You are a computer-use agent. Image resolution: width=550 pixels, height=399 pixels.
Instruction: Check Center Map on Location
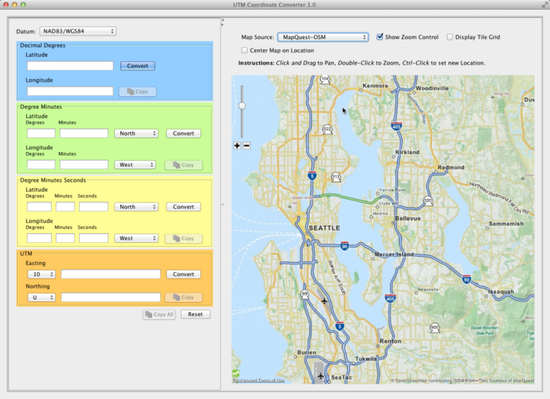pyautogui.click(x=244, y=50)
